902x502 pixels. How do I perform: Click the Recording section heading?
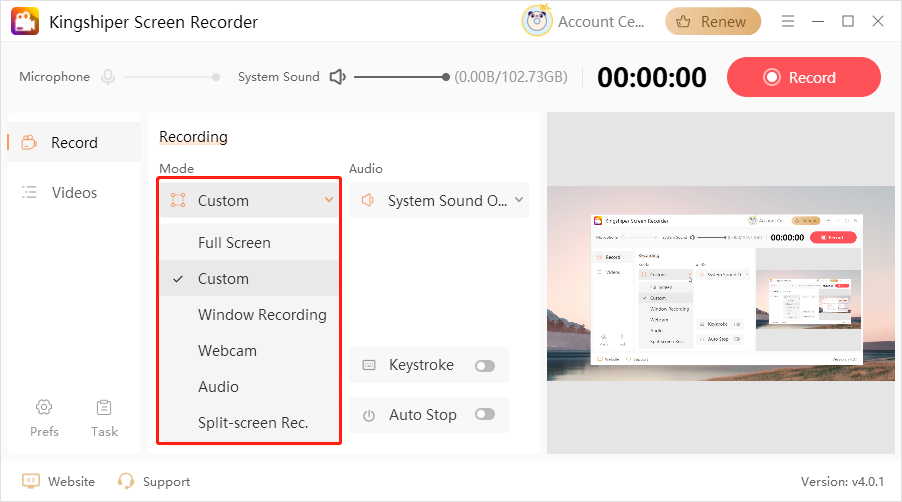tap(193, 137)
